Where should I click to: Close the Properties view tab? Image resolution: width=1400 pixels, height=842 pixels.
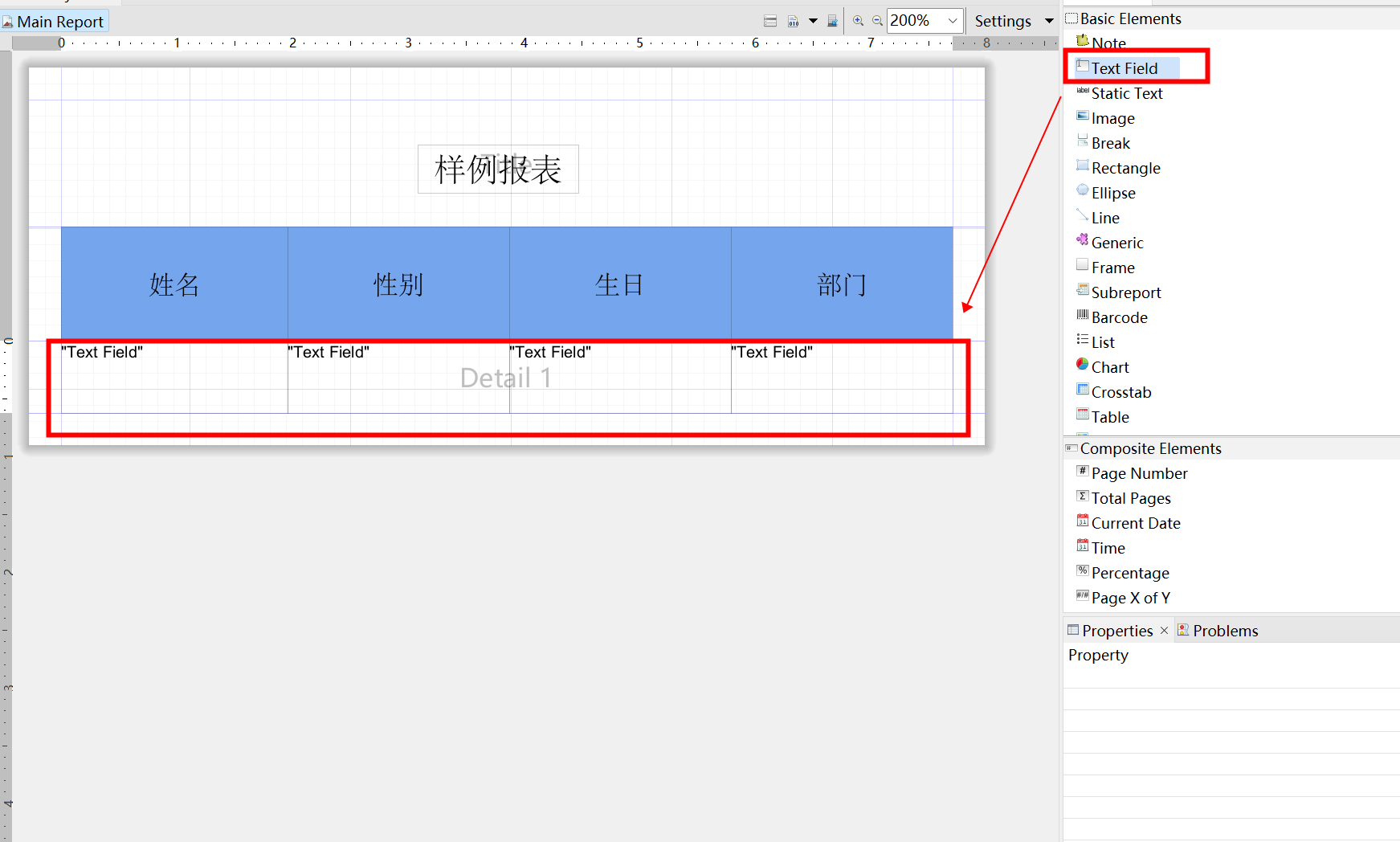pos(1164,631)
